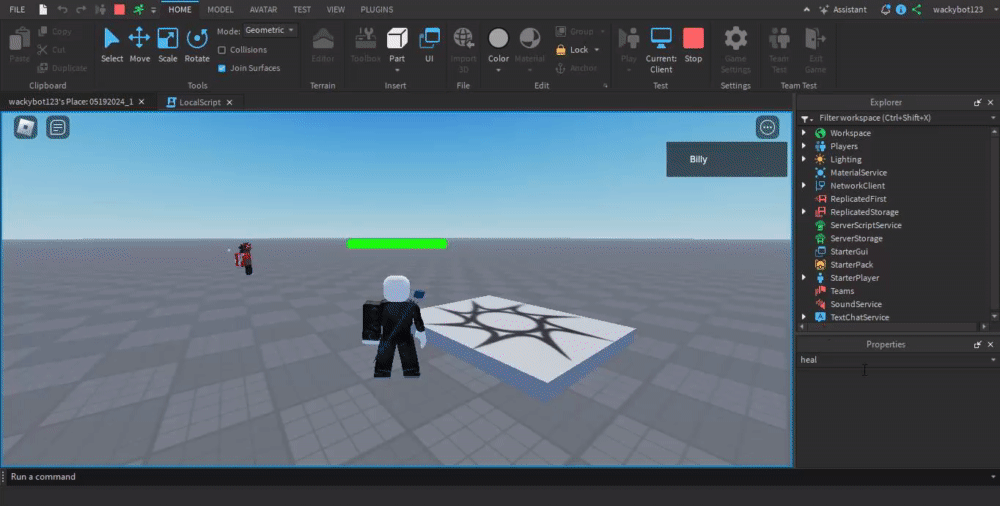Screen dimensions: 1000x506
Task: Open the FILE menu
Action: pos(17,10)
